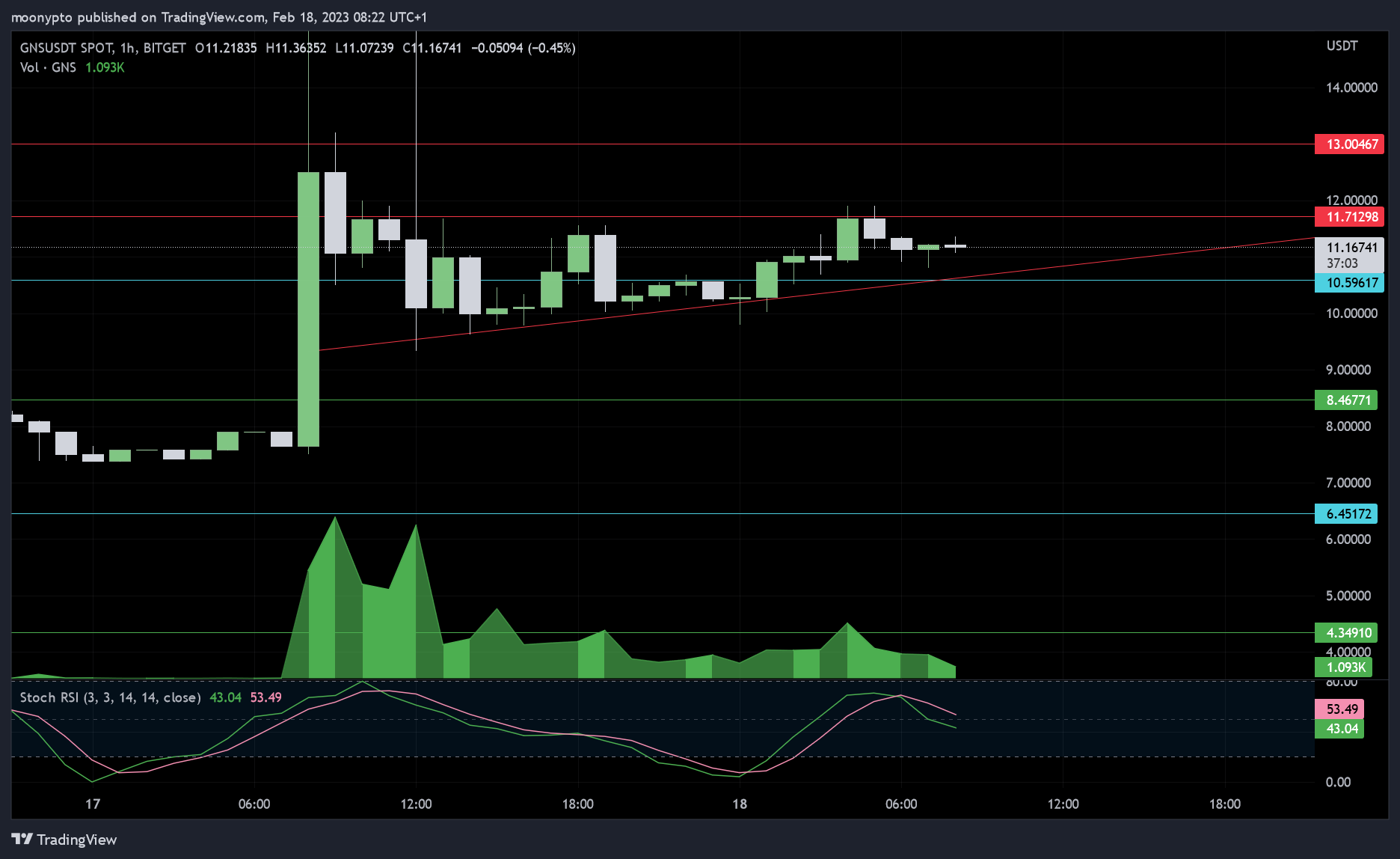Screen dimensions: 1400x859
Task: Click the red 13.00467 price label
Action: coord(1350,144)
